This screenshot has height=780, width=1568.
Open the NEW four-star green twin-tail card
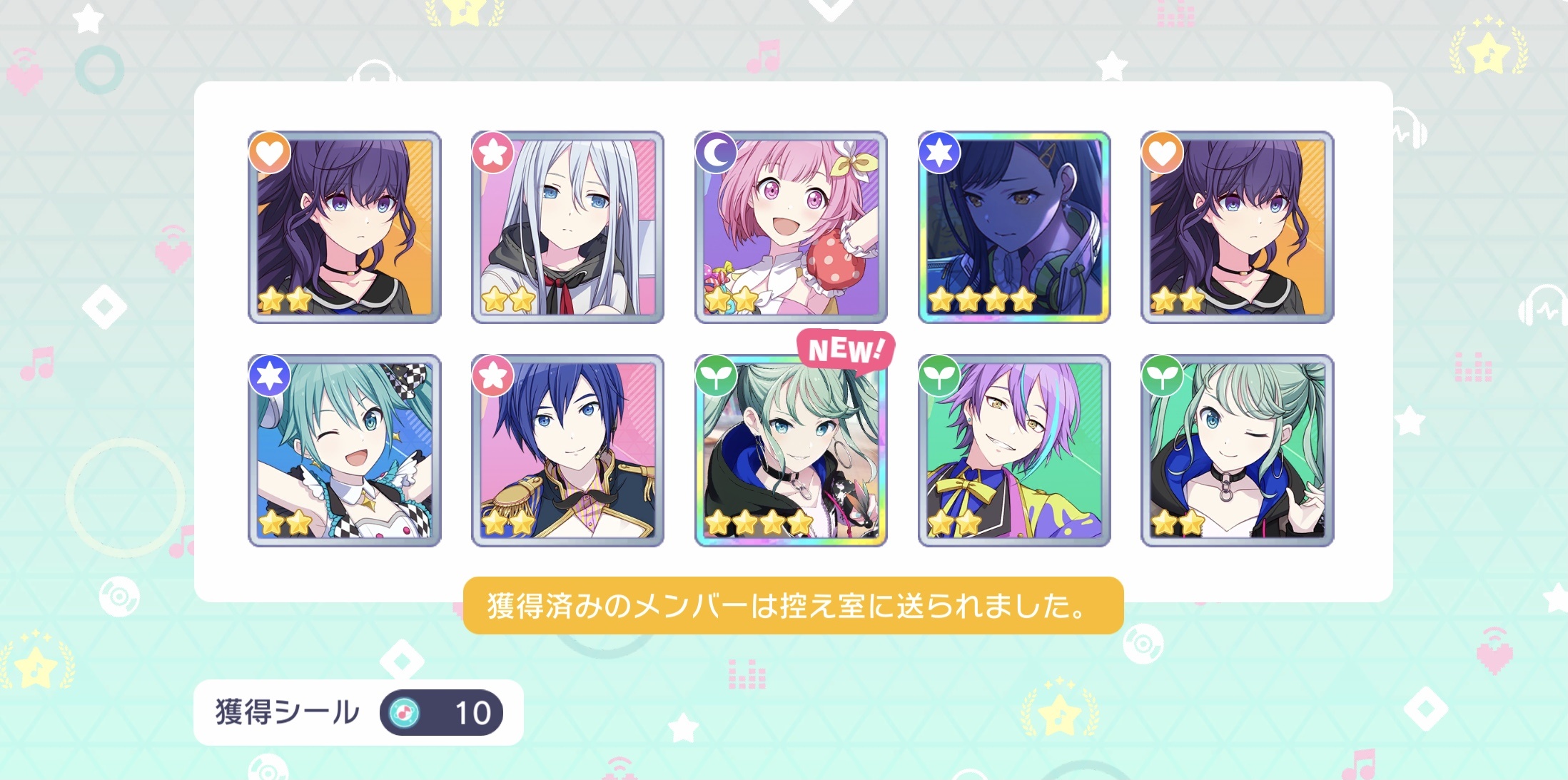pyautogui.click(x=791, y=450)
